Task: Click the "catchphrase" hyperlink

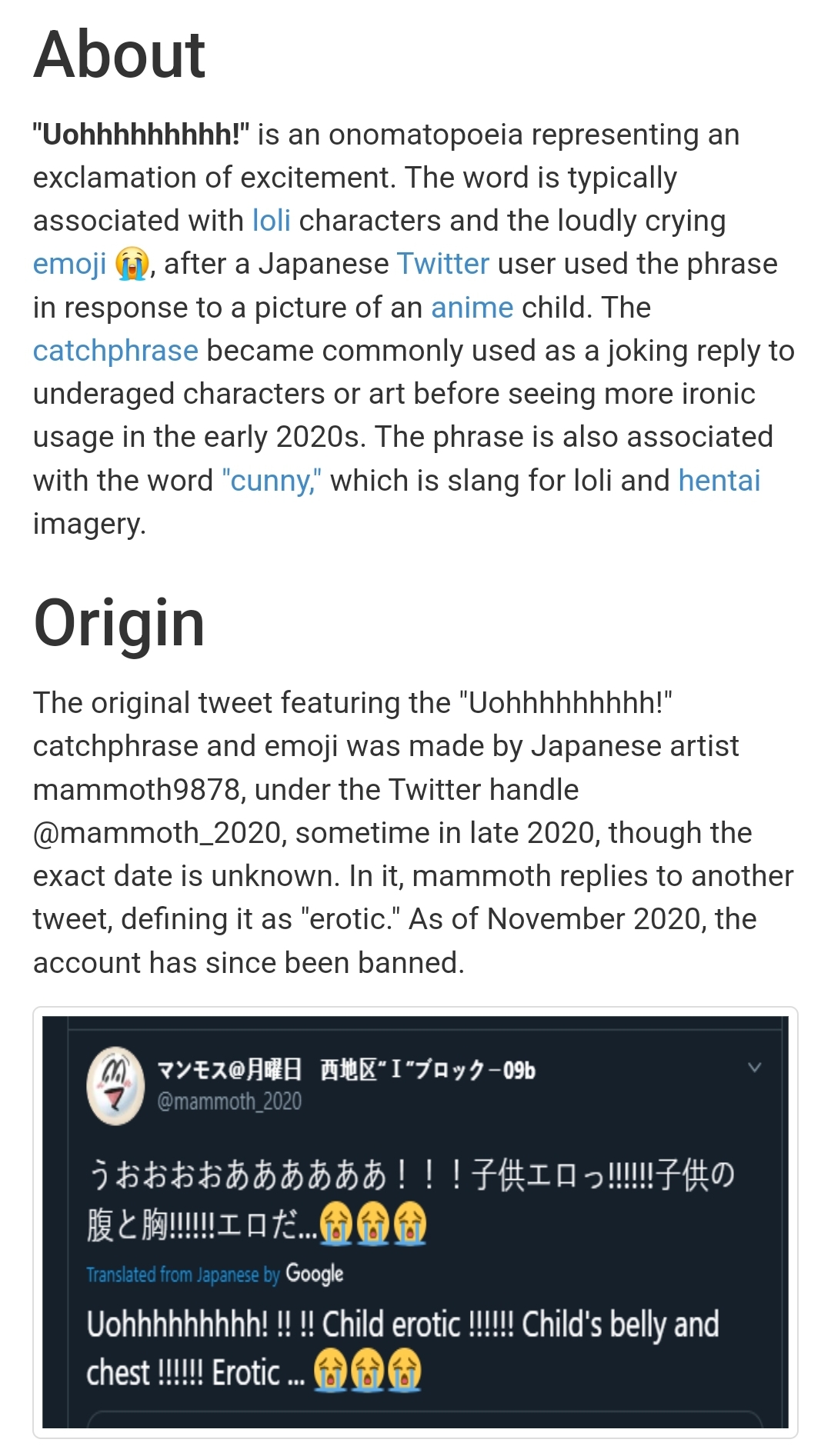Action: point(115,351)
